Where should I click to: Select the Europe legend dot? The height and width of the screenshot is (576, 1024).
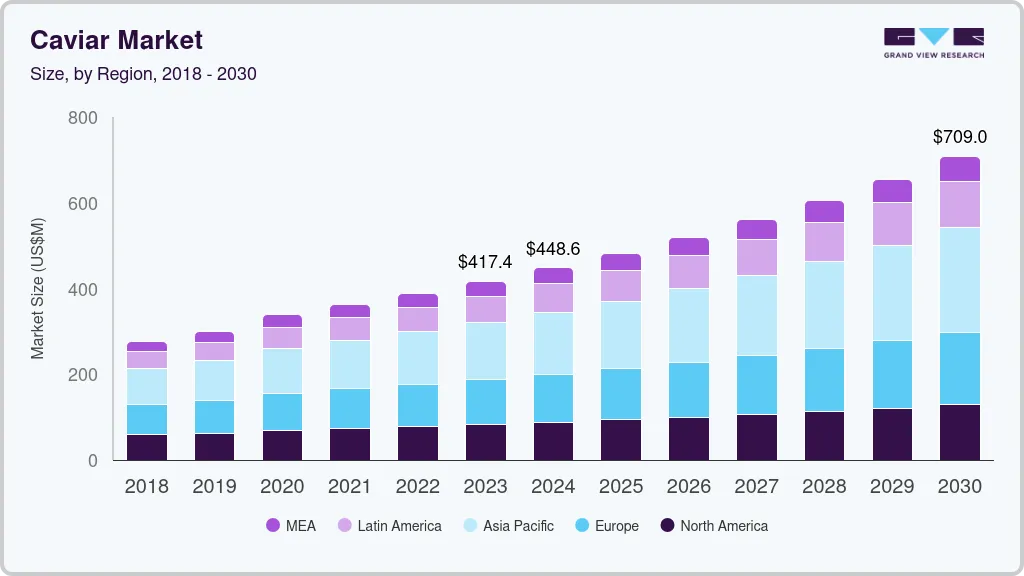tap(580, 525)
